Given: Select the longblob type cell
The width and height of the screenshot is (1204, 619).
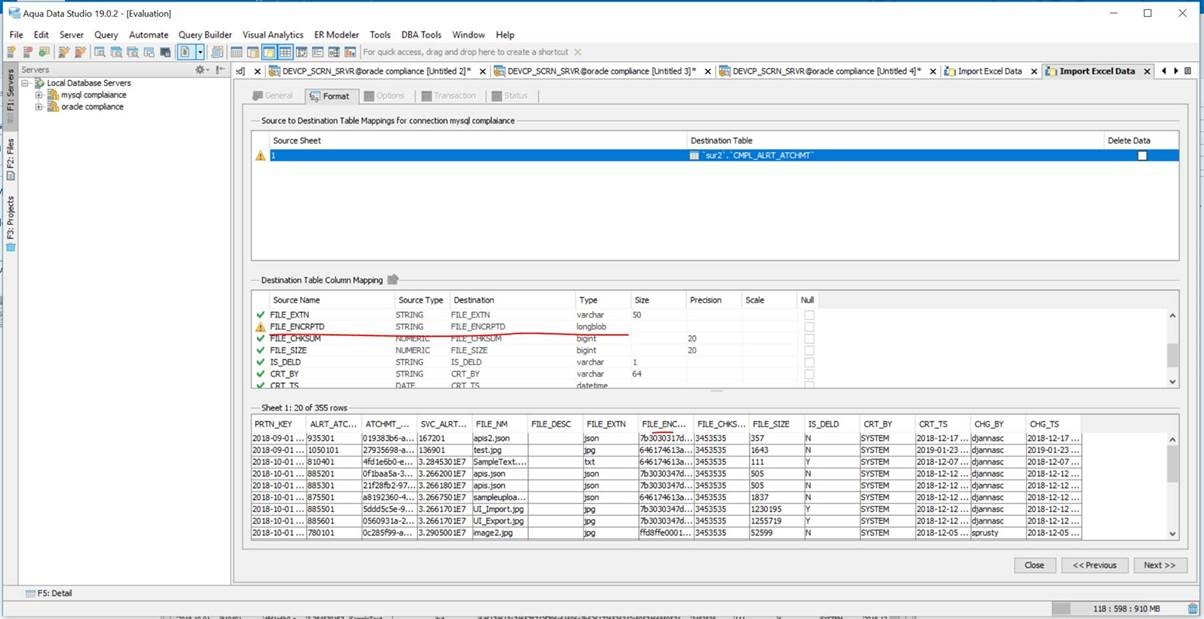Looking at the screenshot, I should [x=603, y=327].
